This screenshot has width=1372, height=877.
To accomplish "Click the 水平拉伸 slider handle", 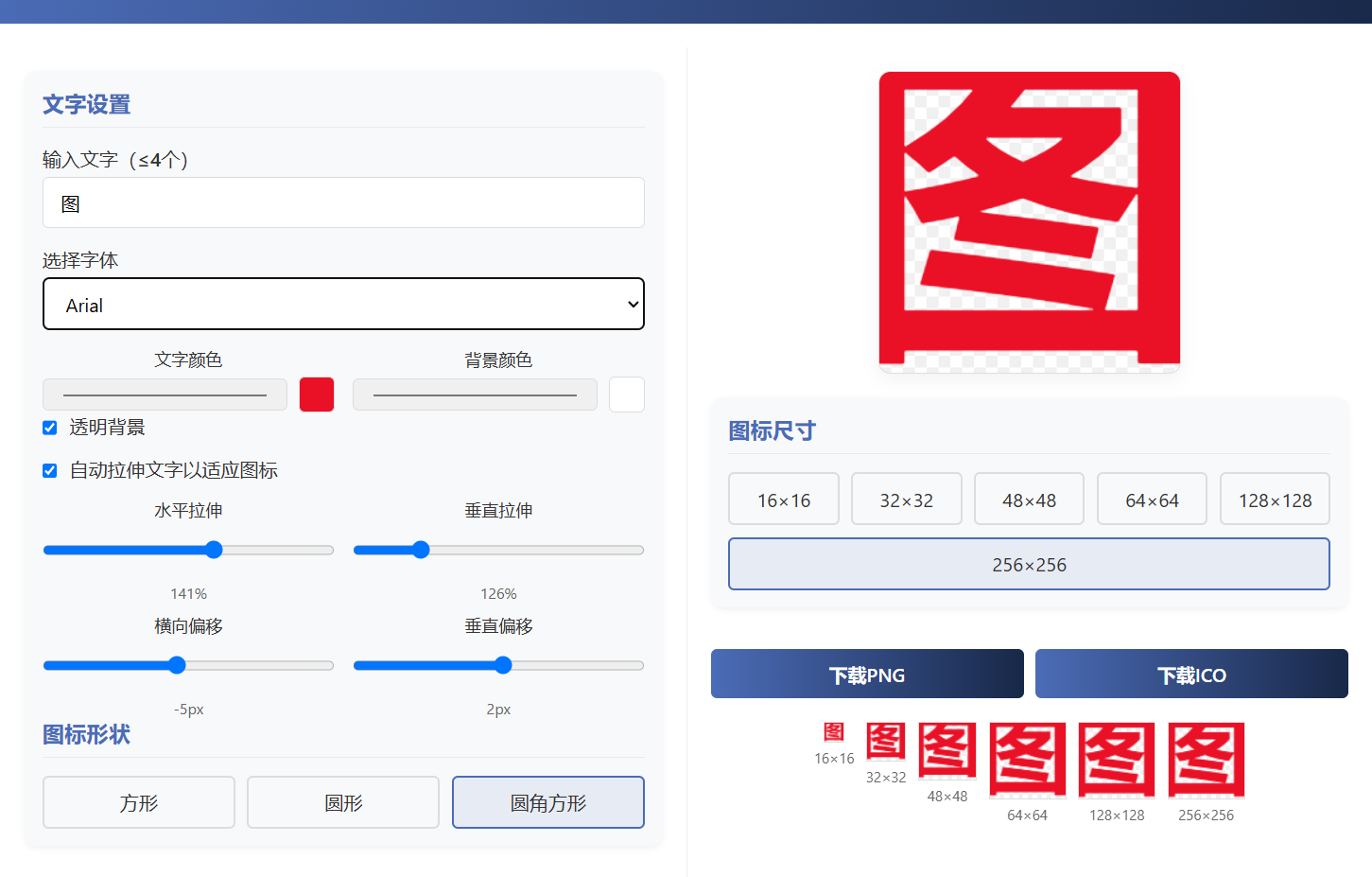I will tap(214, 550).
